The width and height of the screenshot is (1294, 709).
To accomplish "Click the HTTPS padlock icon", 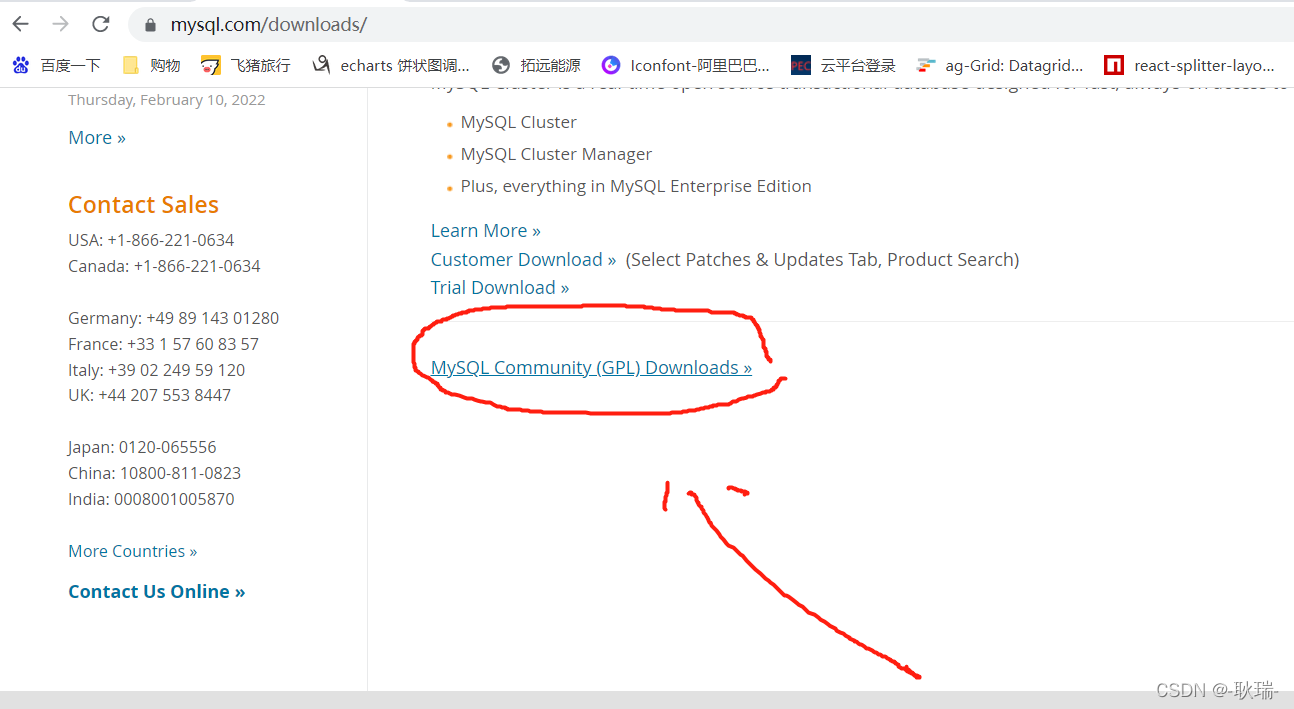I will coord(149,24).
